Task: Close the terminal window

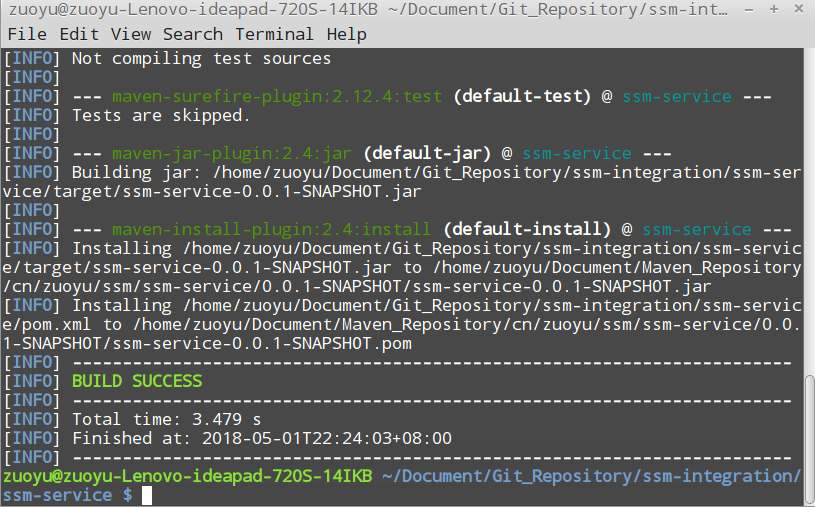Action: [797, 11]
